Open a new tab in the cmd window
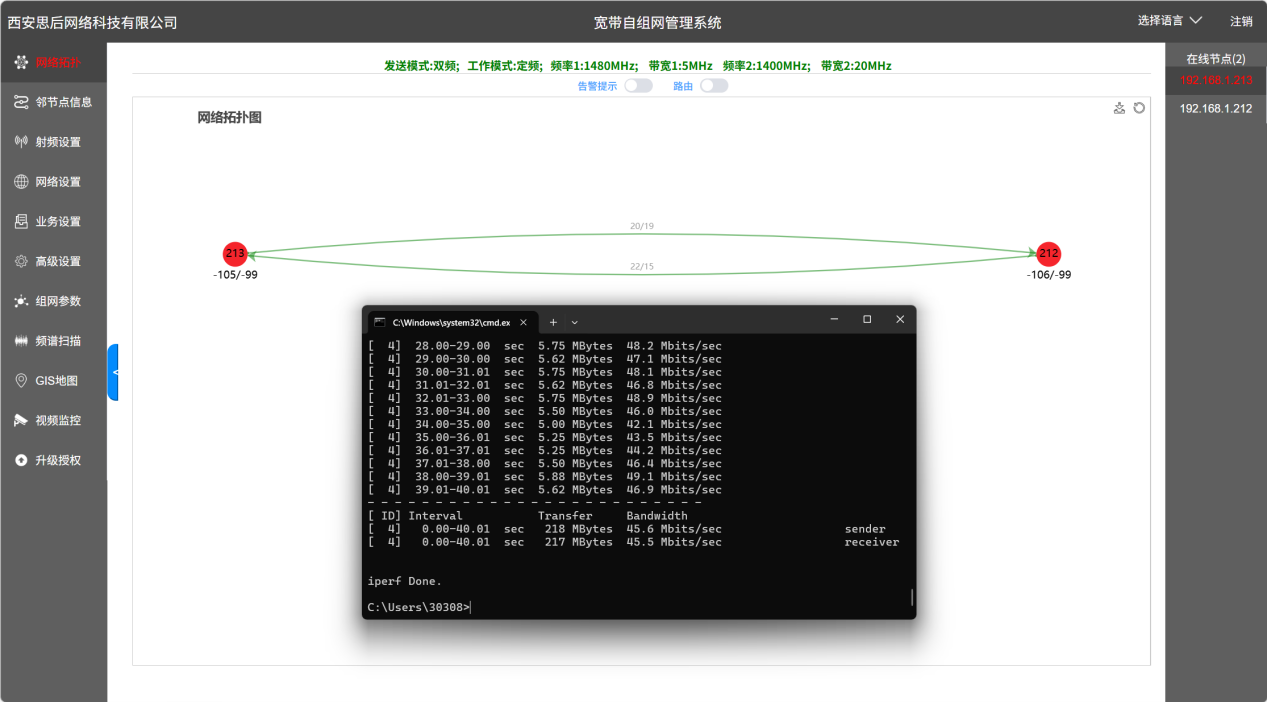The height and width of the screenshot is (702, 1267). (553, 322)
